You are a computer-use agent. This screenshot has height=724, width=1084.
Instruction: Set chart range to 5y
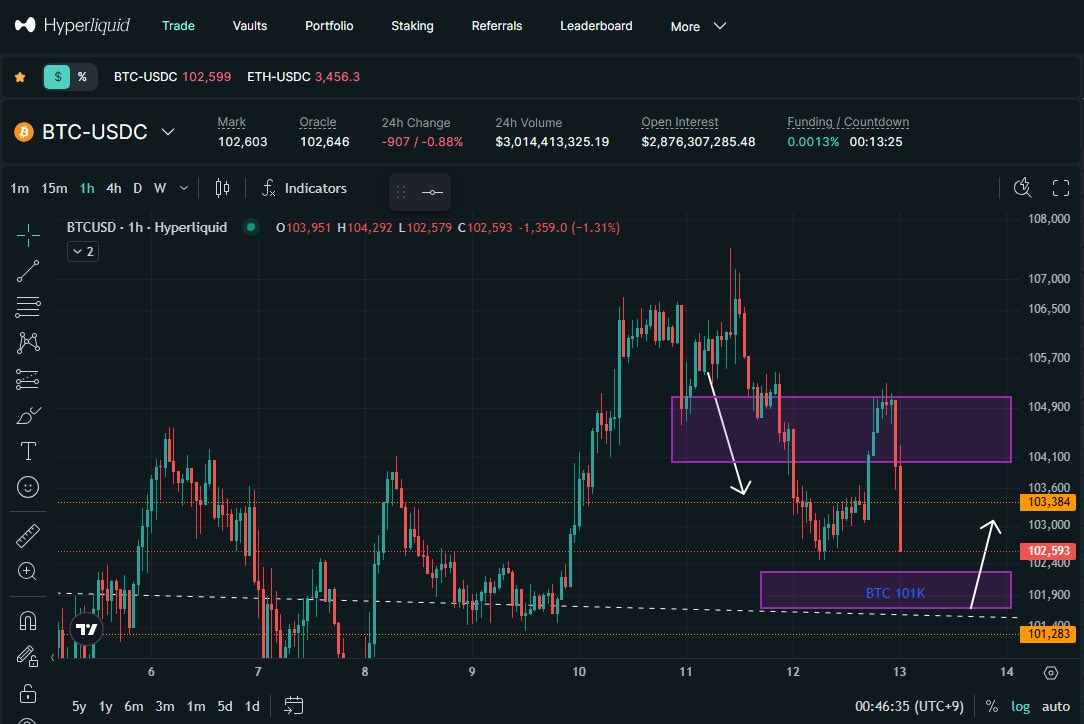tap(80, 706)
